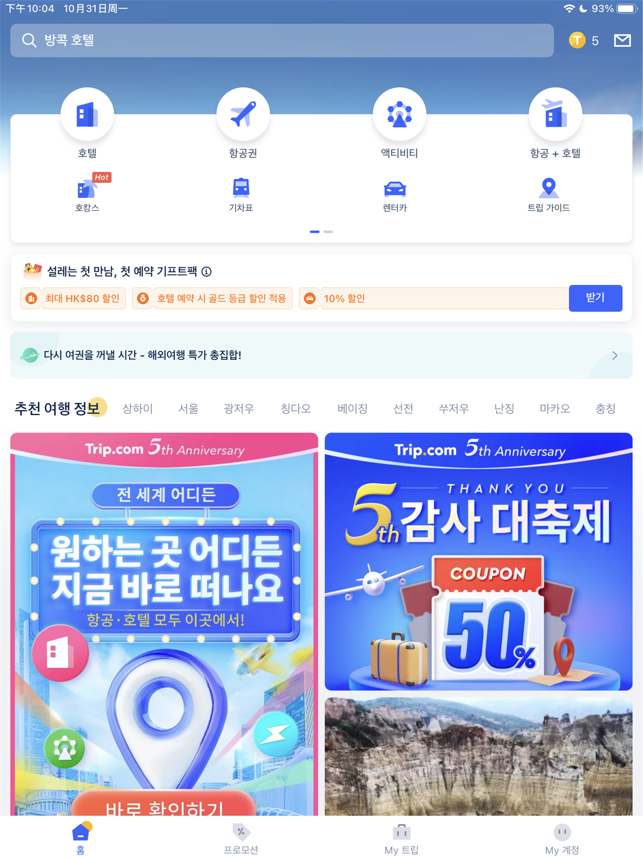Select the 항공 + 호텔 bundle icon

(x=555, y=114)
